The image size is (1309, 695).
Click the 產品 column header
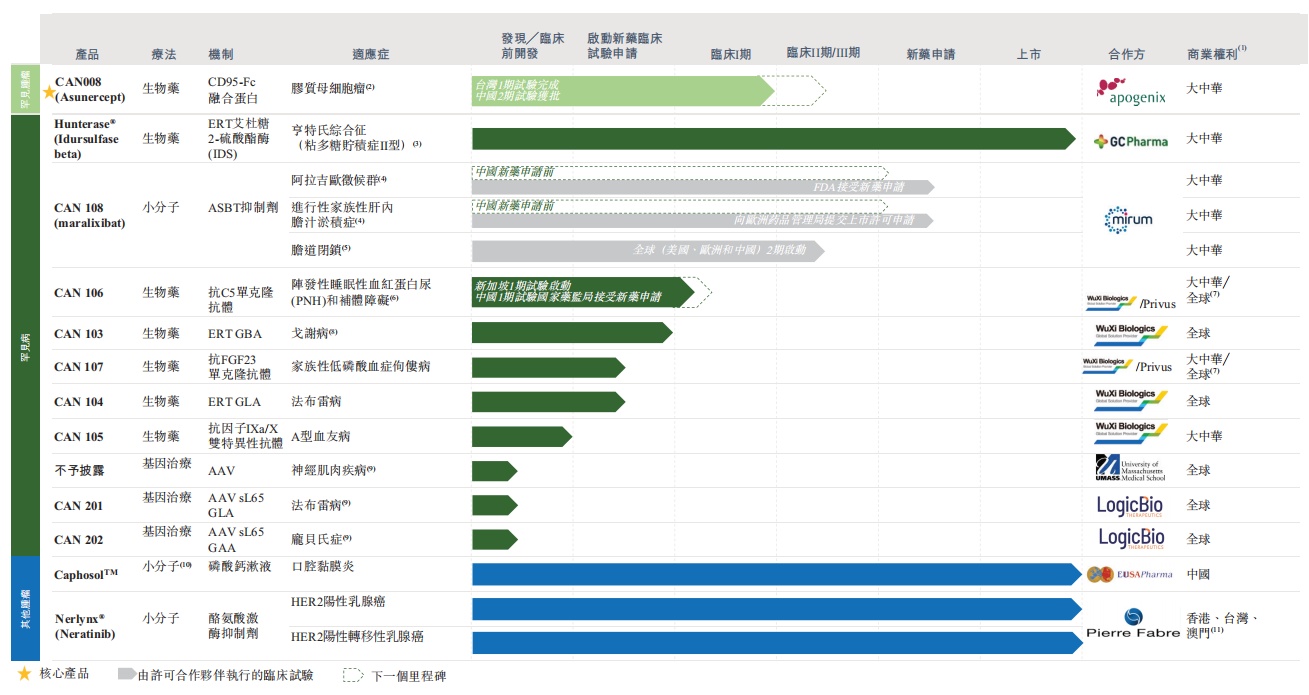(x=88, y=54)
